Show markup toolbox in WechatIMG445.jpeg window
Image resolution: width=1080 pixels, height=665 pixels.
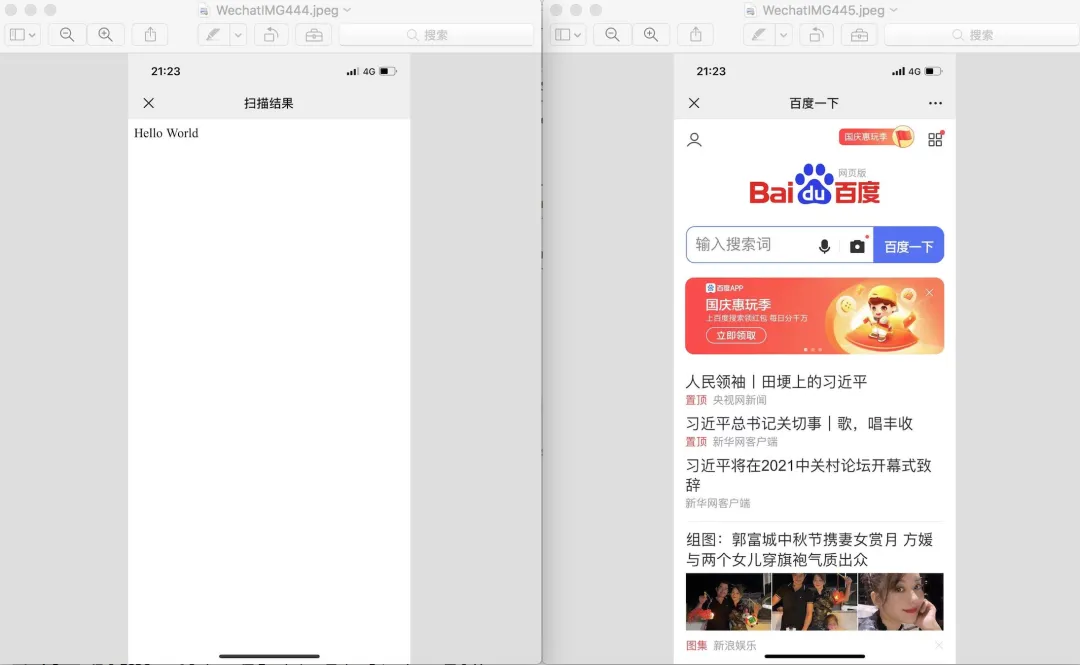[860, 34]
